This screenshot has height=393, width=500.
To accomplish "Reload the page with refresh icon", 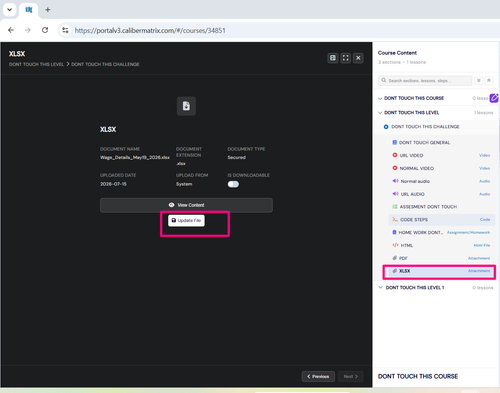I will click(45, 30).
